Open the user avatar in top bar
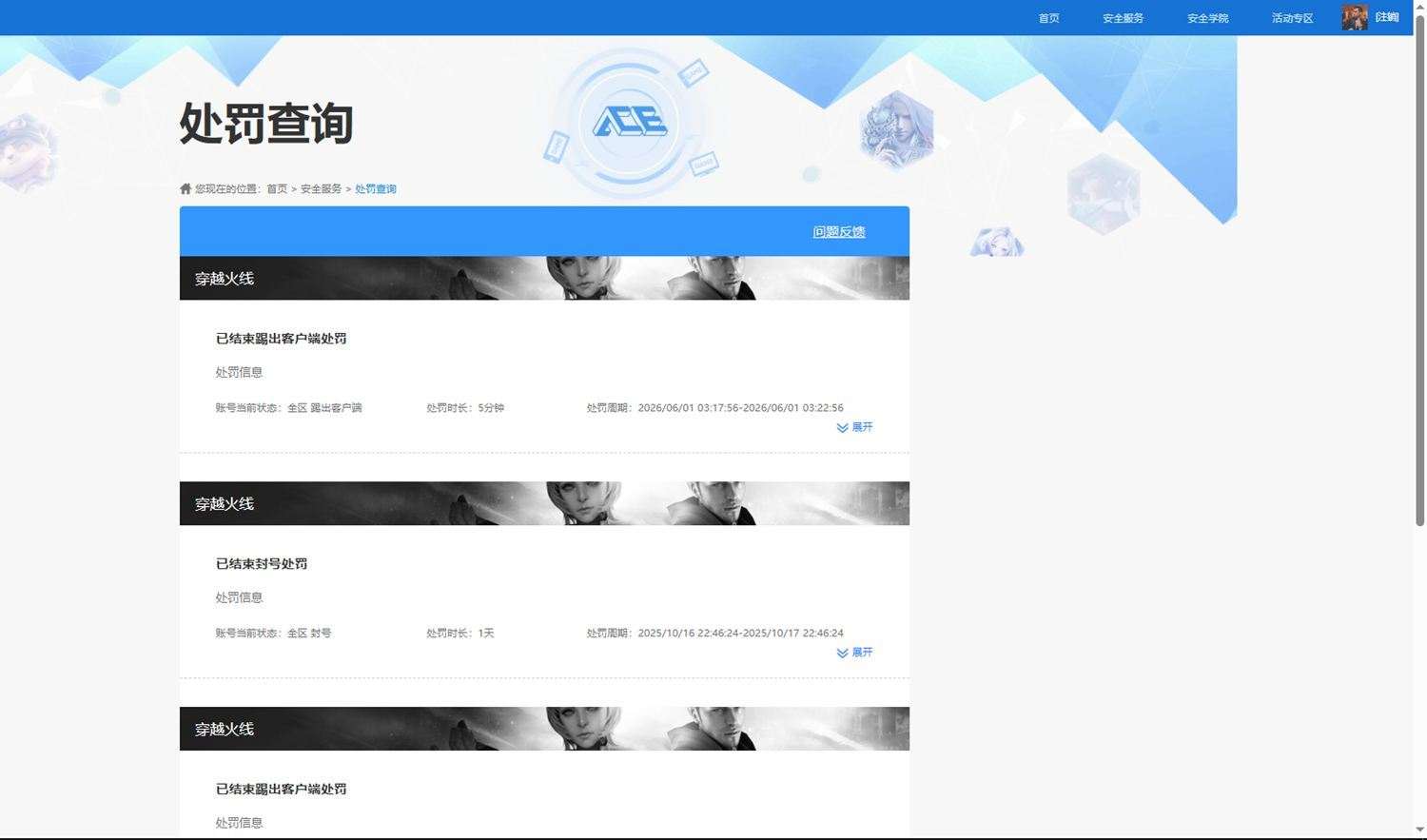 pyautogui.click(x=1355, y=17)
